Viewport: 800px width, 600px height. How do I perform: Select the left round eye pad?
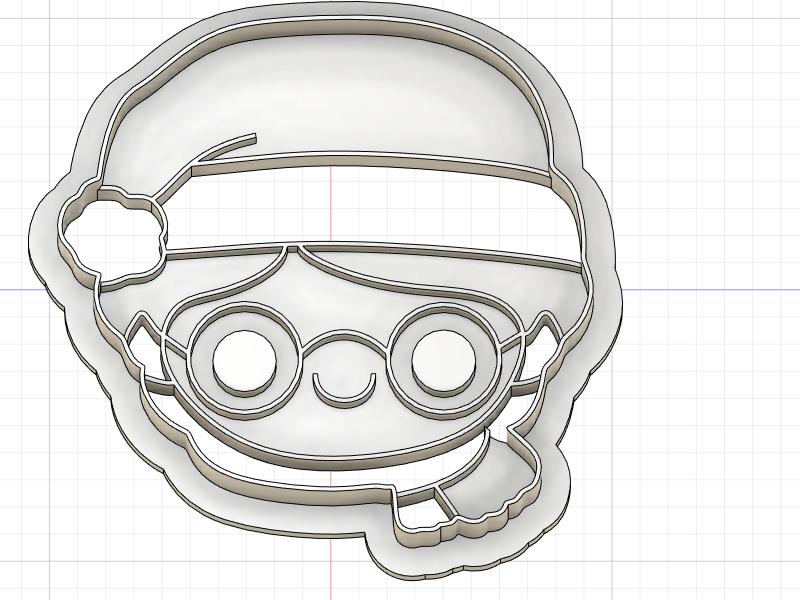(244, 363)
